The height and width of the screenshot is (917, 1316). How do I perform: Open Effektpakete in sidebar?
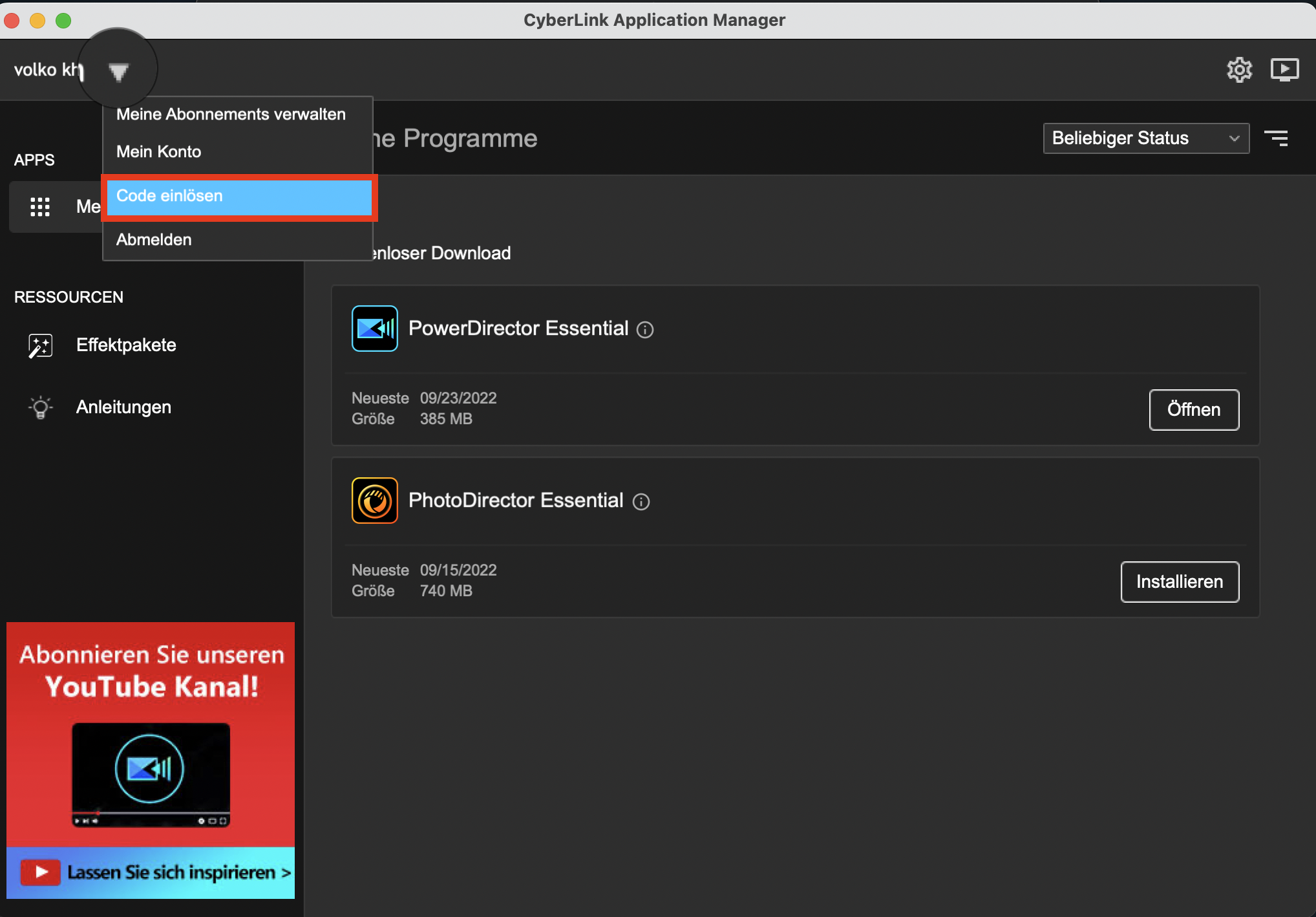(126, 345)
